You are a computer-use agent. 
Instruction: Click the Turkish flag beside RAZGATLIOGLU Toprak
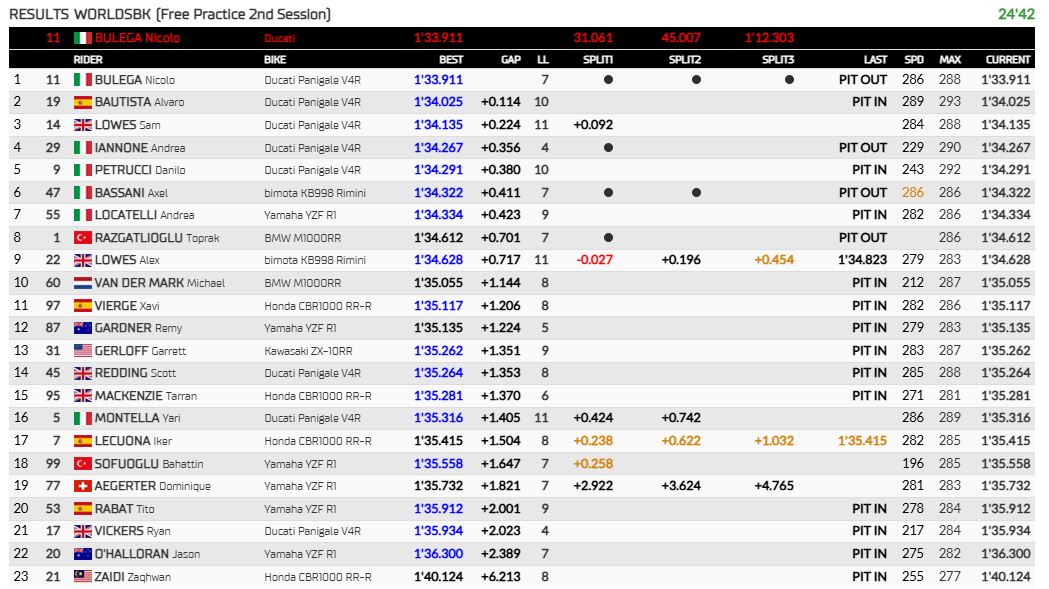click(x=82, y=238)
